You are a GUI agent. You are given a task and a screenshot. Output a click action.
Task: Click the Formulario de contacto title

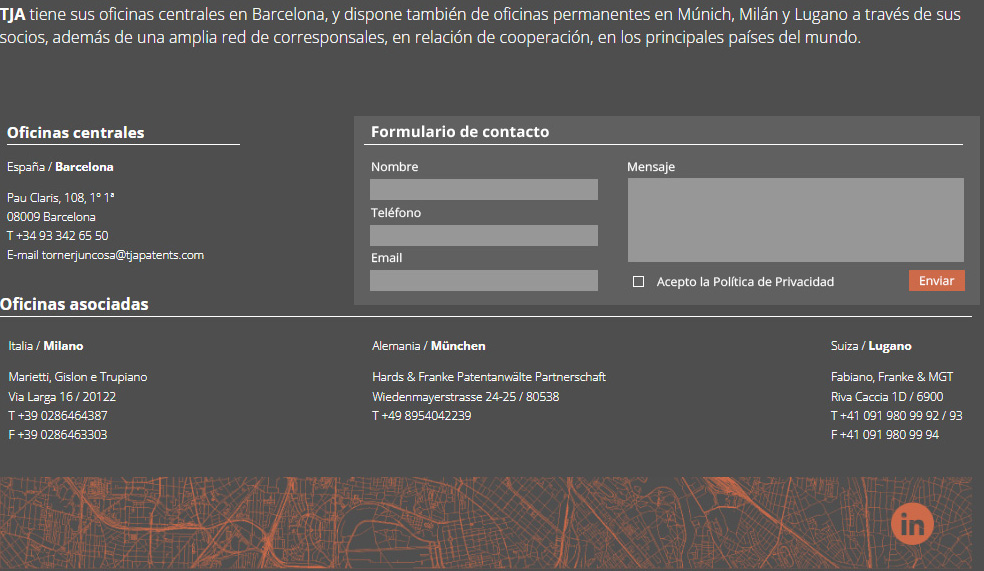point(460,132)
